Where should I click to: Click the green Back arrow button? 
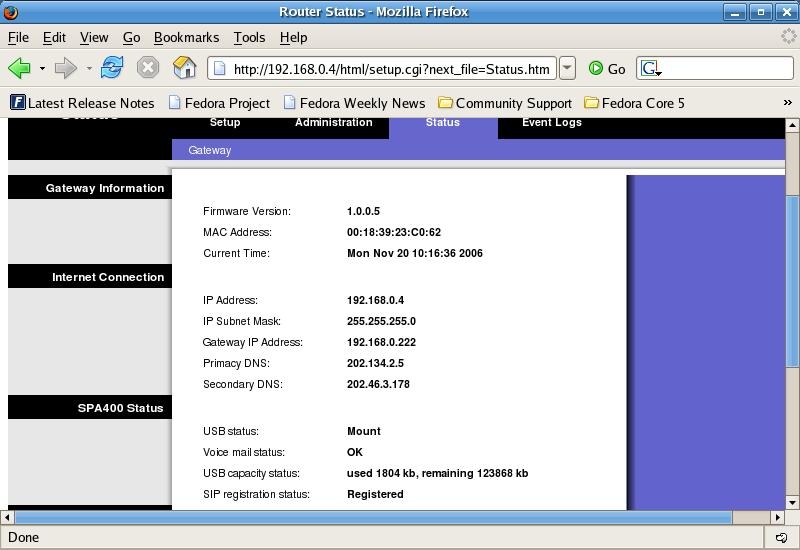click(x=19, y=68)
